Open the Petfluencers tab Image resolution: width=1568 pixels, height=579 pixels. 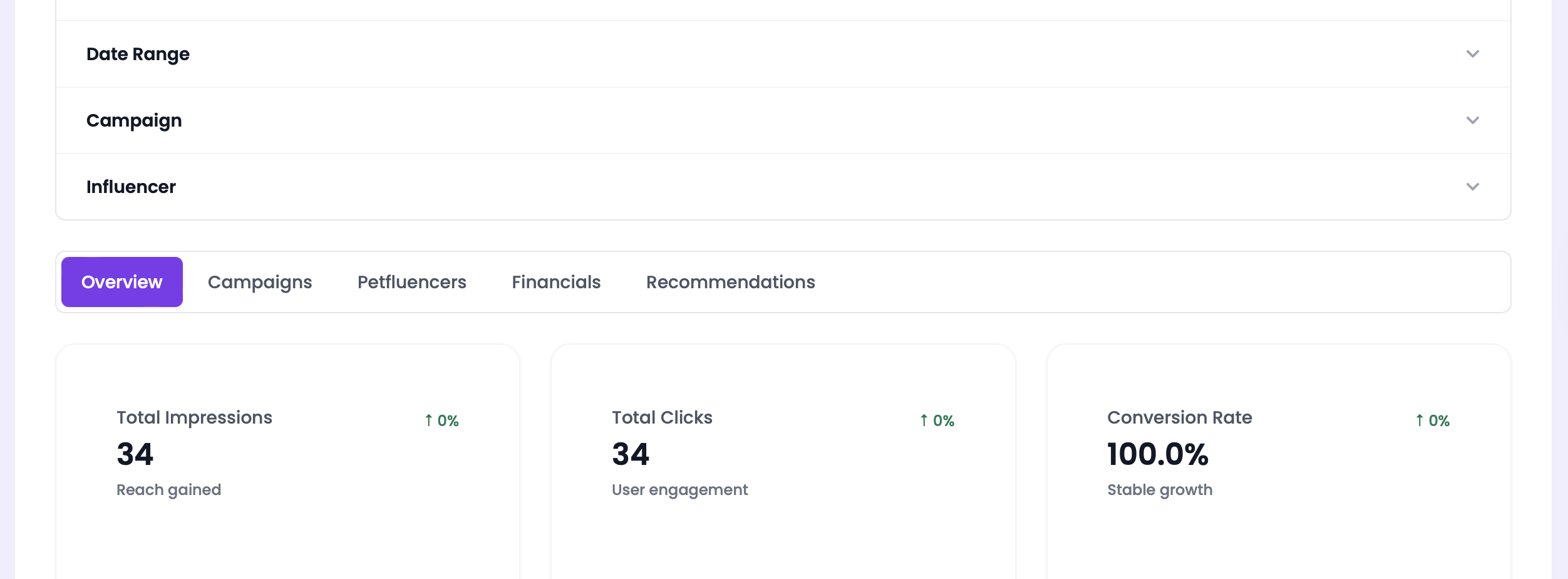[x=412, y=281]
